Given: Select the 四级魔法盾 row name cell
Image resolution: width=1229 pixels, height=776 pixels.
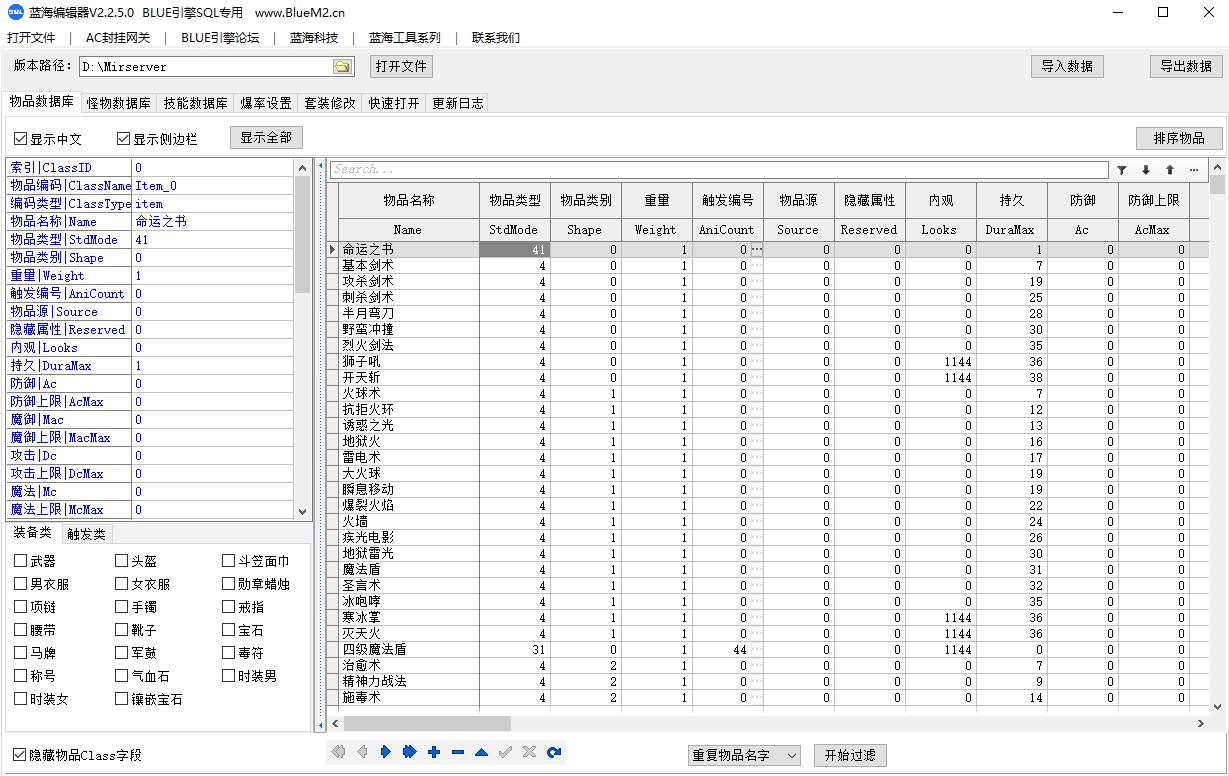Looking at the screenshot, I should pos(408,649).
